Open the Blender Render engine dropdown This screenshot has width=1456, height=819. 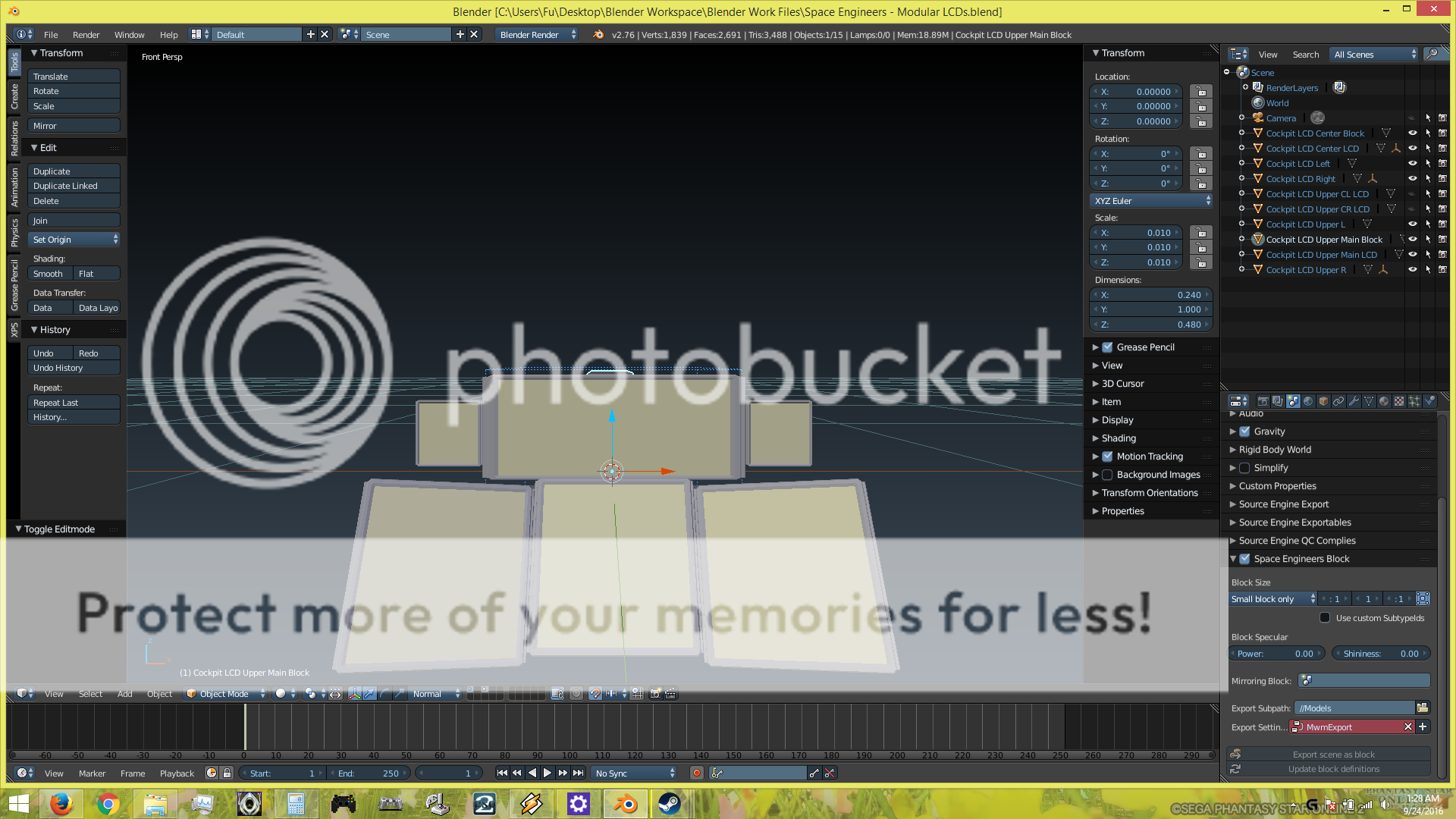(x=537, y=35)
